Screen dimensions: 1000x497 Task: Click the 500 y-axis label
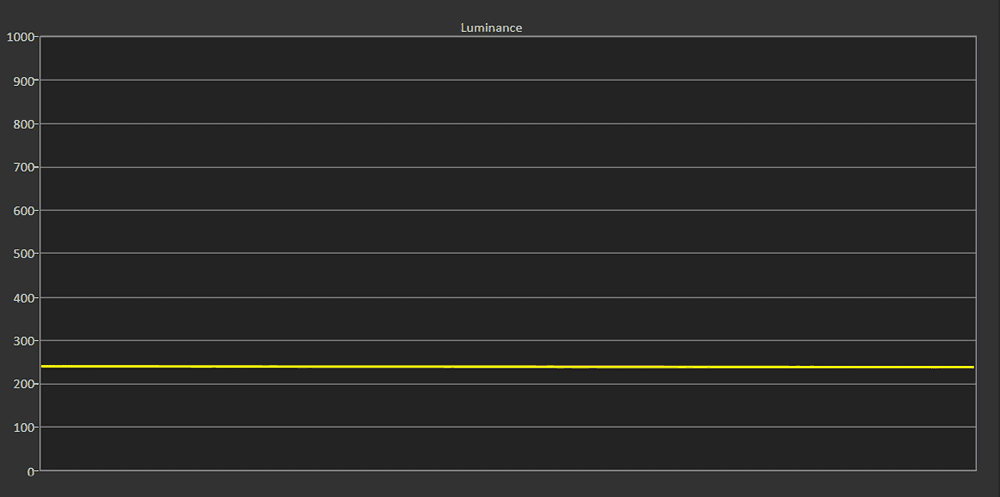click(24, 254)
